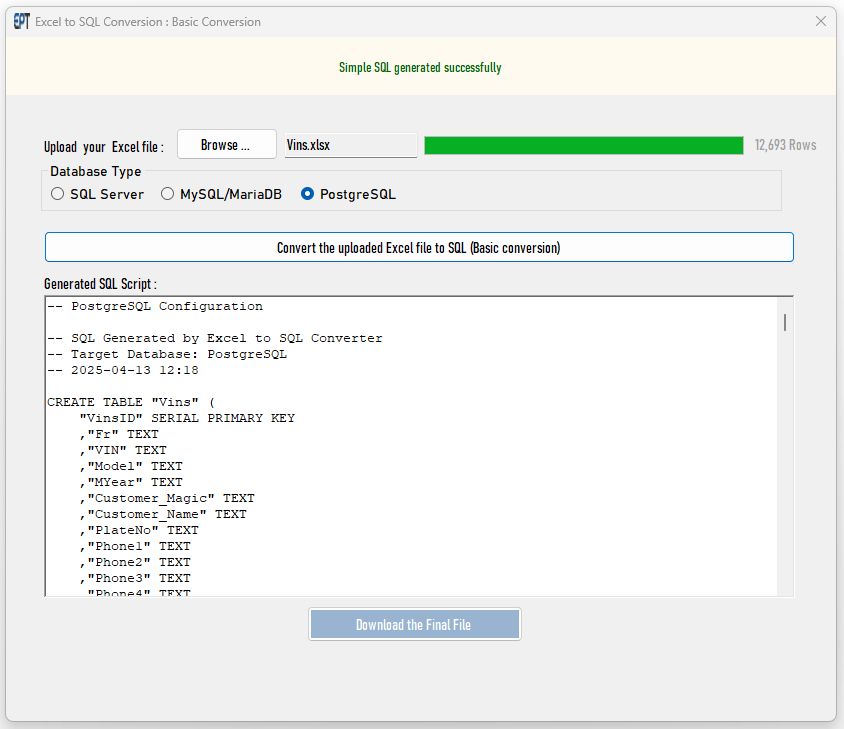The height and width of the screenshot is (729, 844).
Task: Click the scrollbar track below the thumb
Action: pyautogui.click(x=784, y=470)
